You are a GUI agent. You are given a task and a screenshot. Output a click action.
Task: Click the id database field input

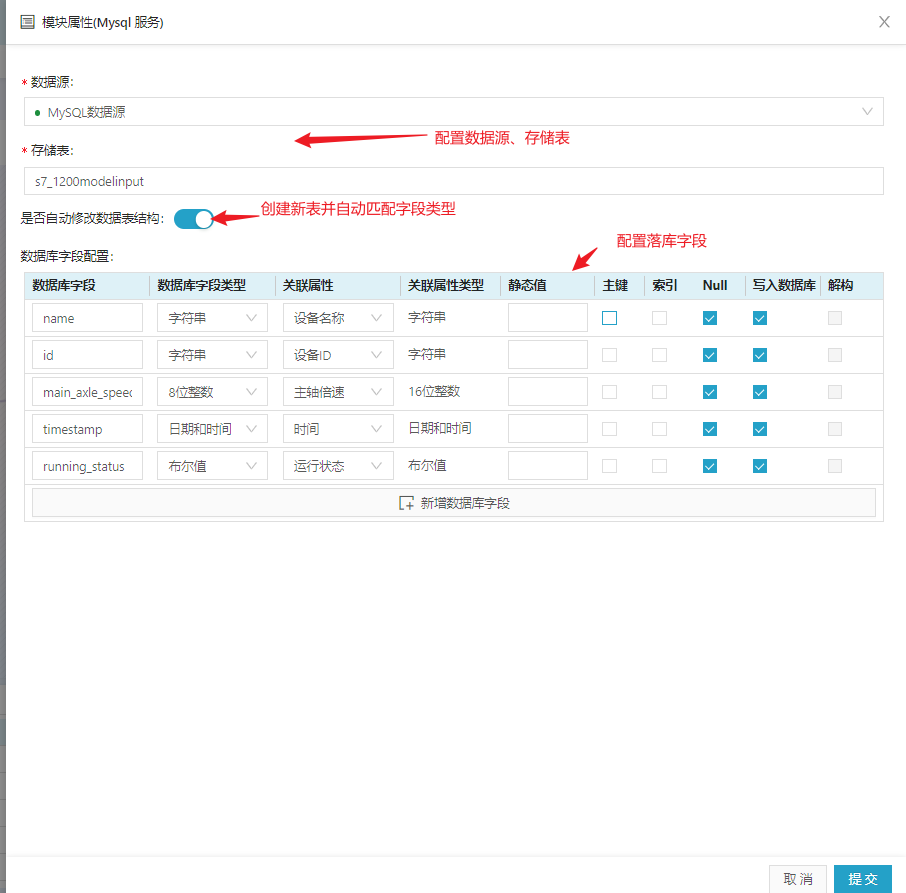(x=87, y=355)
